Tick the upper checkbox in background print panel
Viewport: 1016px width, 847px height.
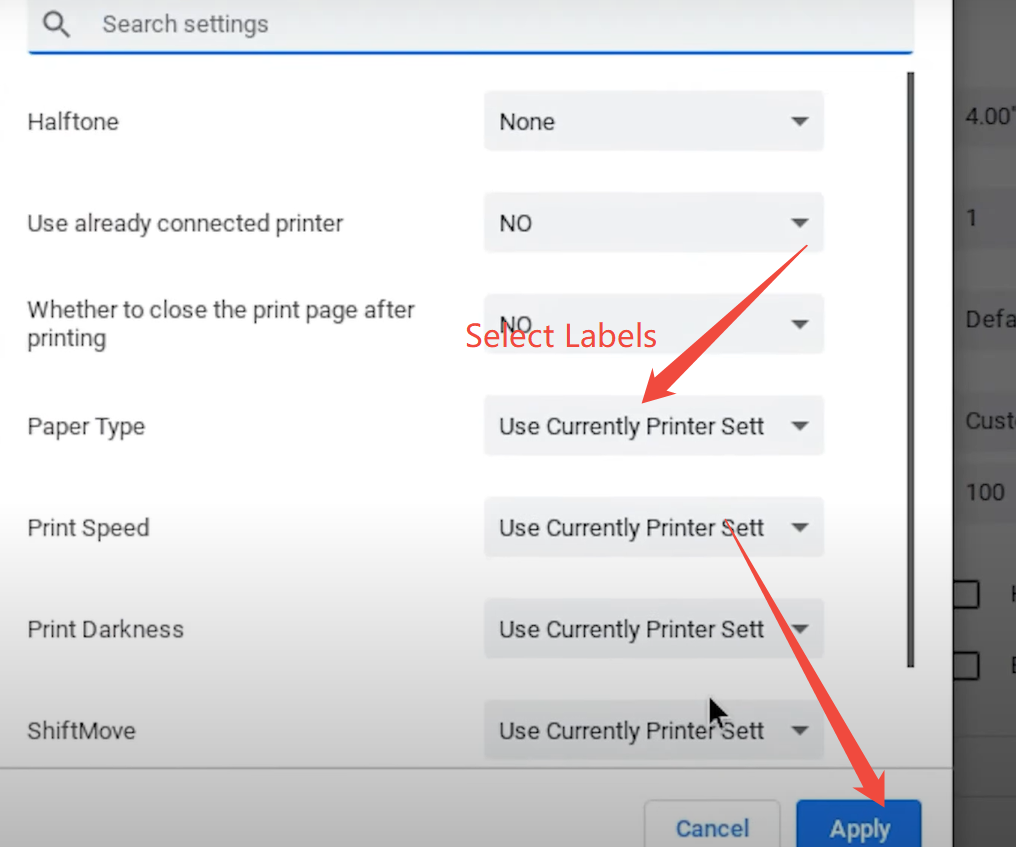point(966,594)
